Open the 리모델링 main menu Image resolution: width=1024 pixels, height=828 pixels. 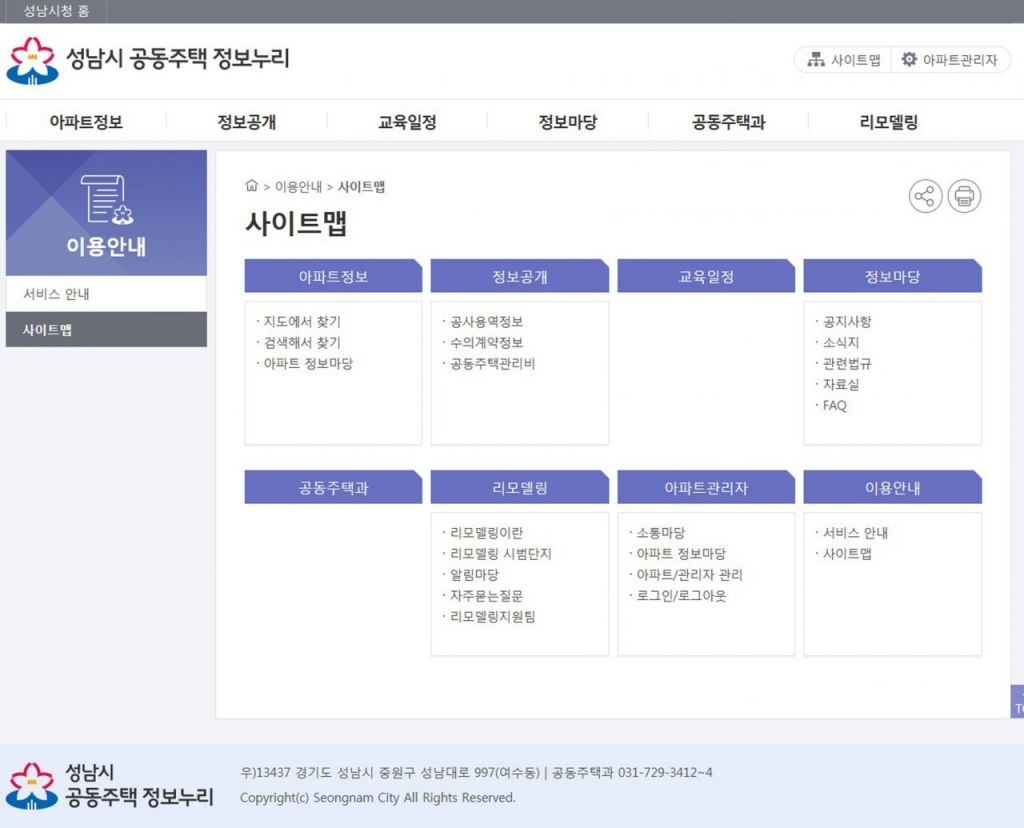coord(888,122)
